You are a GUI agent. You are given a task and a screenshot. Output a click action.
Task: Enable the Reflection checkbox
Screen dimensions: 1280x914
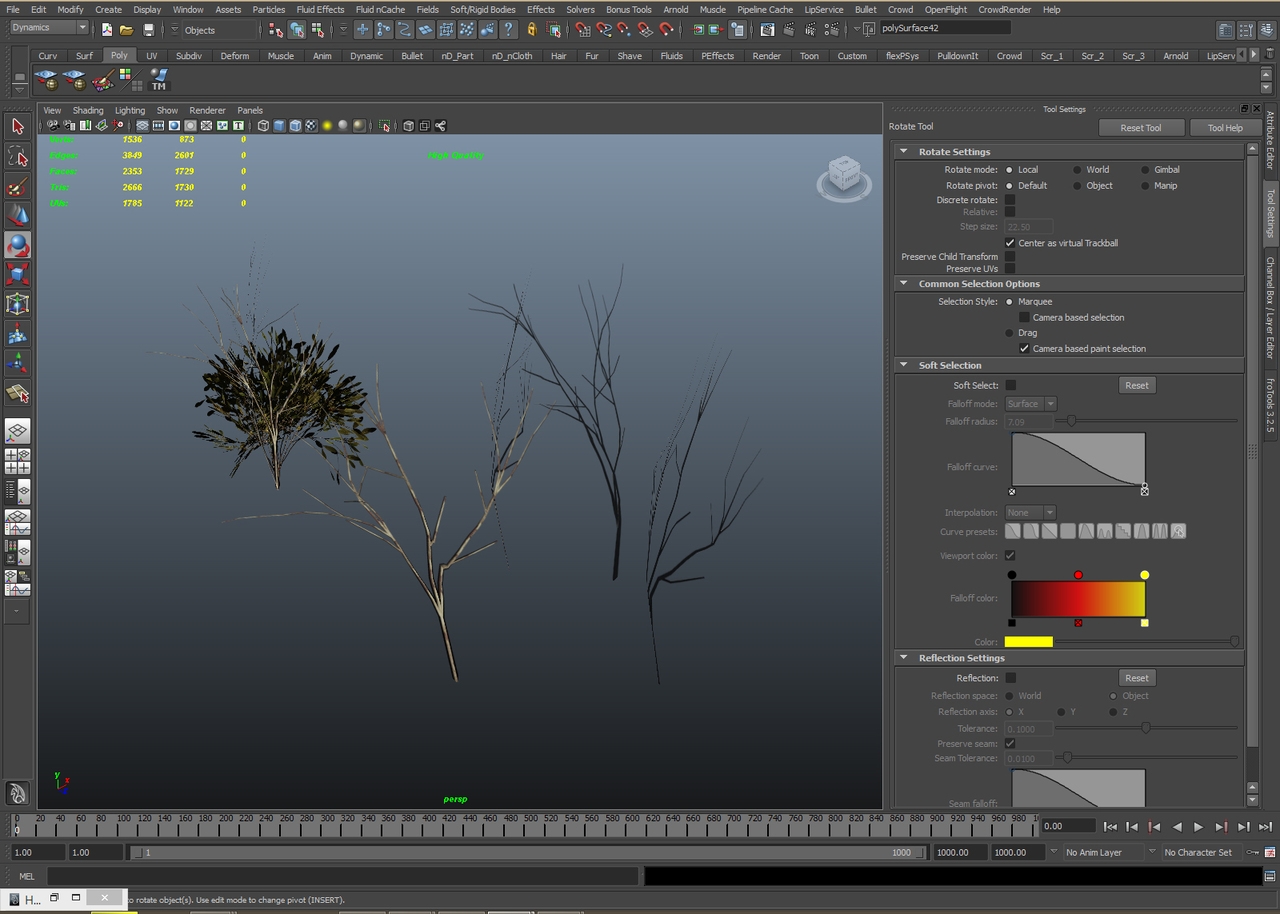point(1011,678)
